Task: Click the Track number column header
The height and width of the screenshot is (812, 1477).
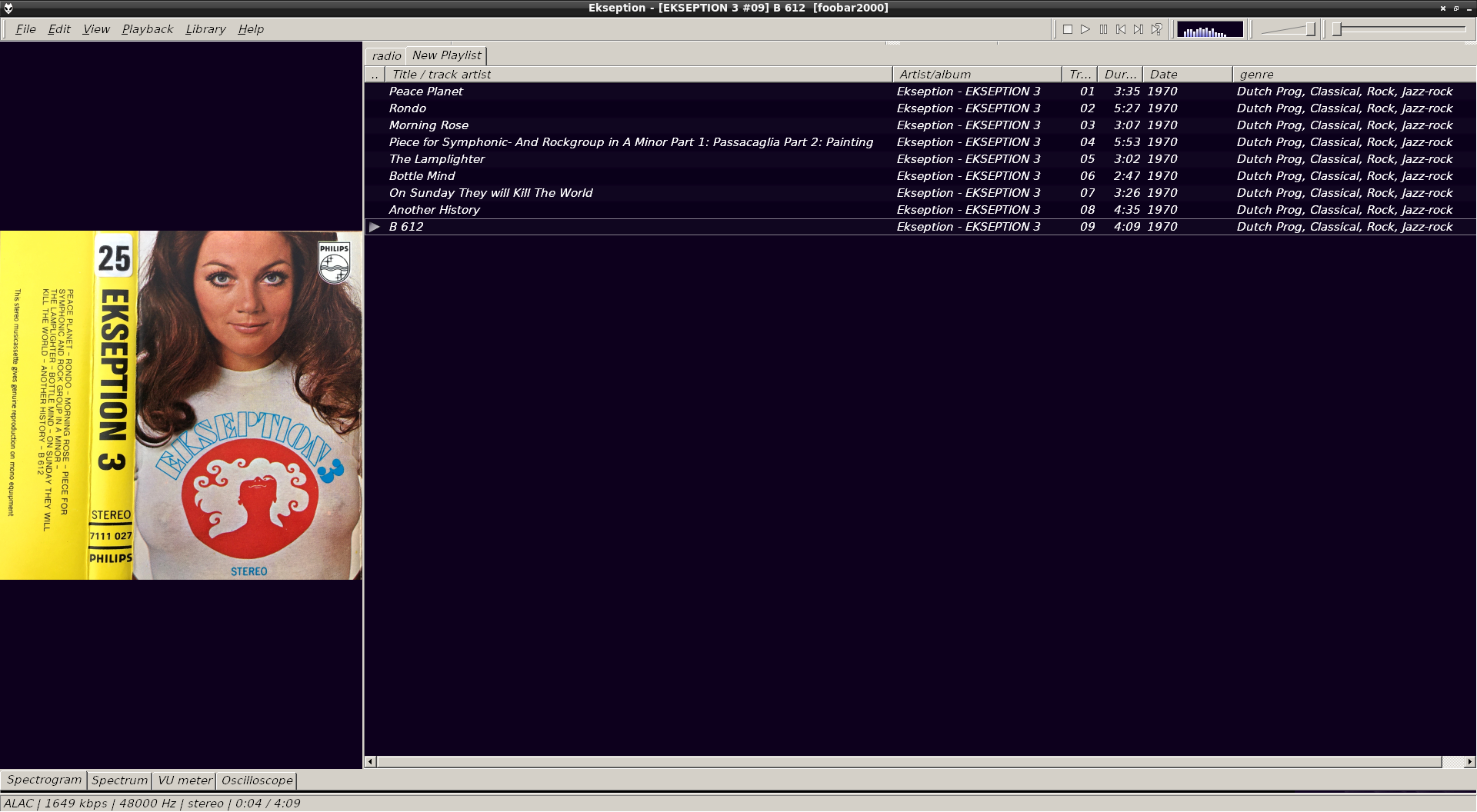Action: click(x=1079, y=75)
